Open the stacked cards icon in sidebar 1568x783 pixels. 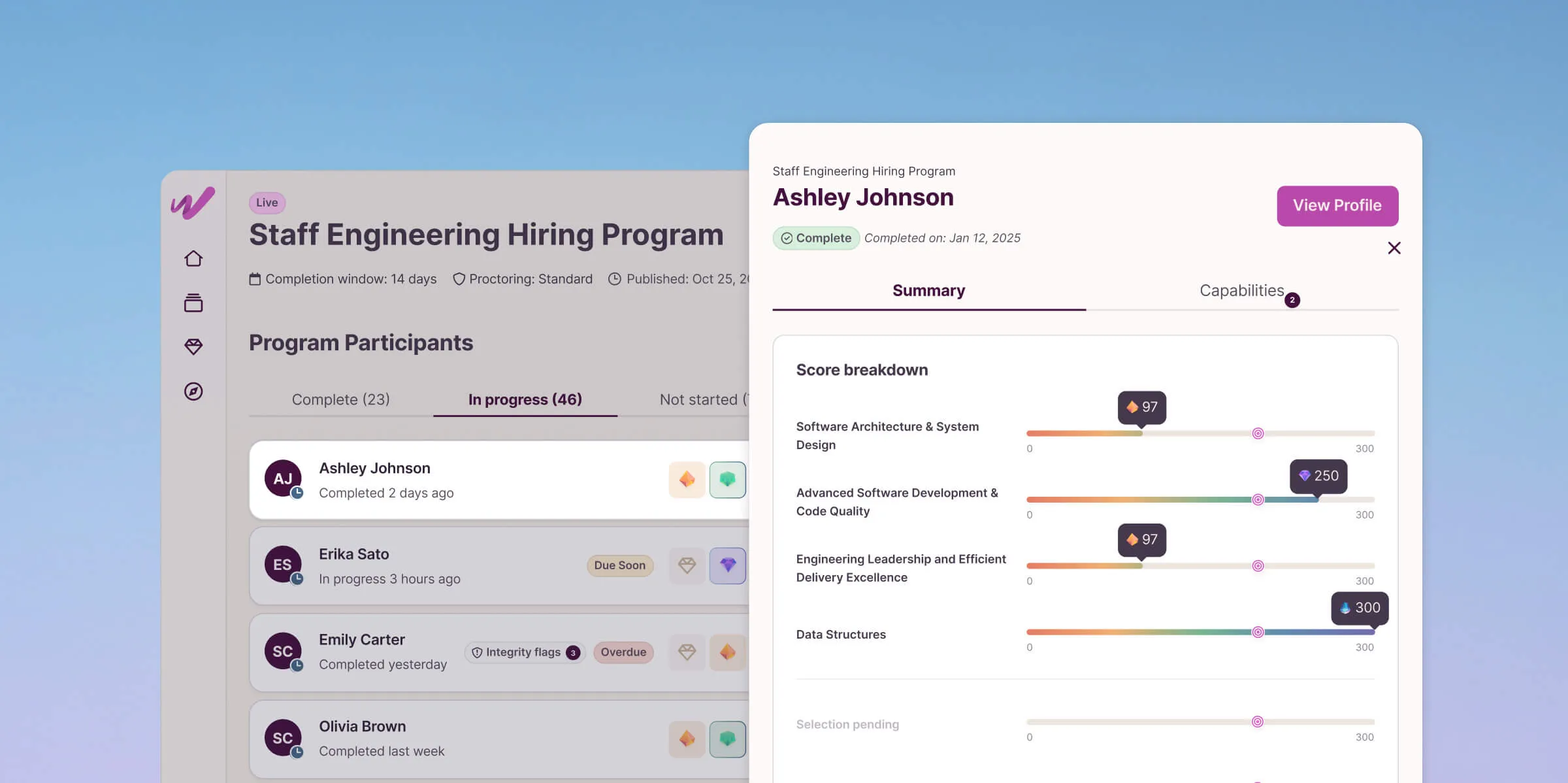[193, 303]
